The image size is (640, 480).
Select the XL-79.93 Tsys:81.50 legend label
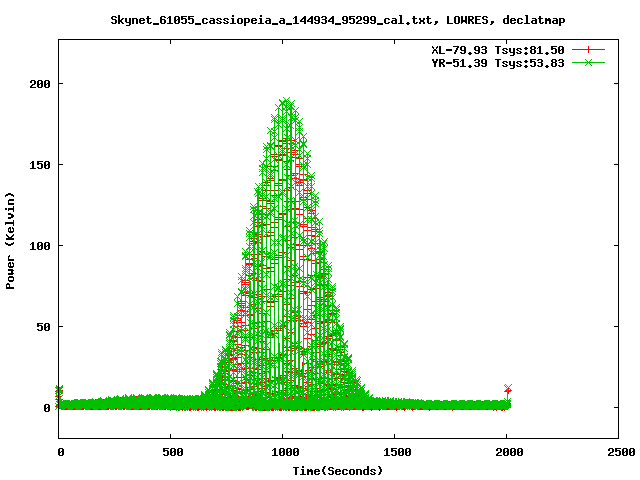pyautogui.click(x=499, y=49)
